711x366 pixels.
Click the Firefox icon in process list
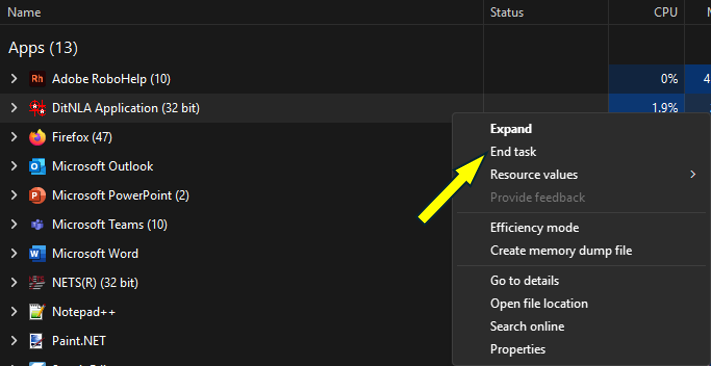(37, 137)
